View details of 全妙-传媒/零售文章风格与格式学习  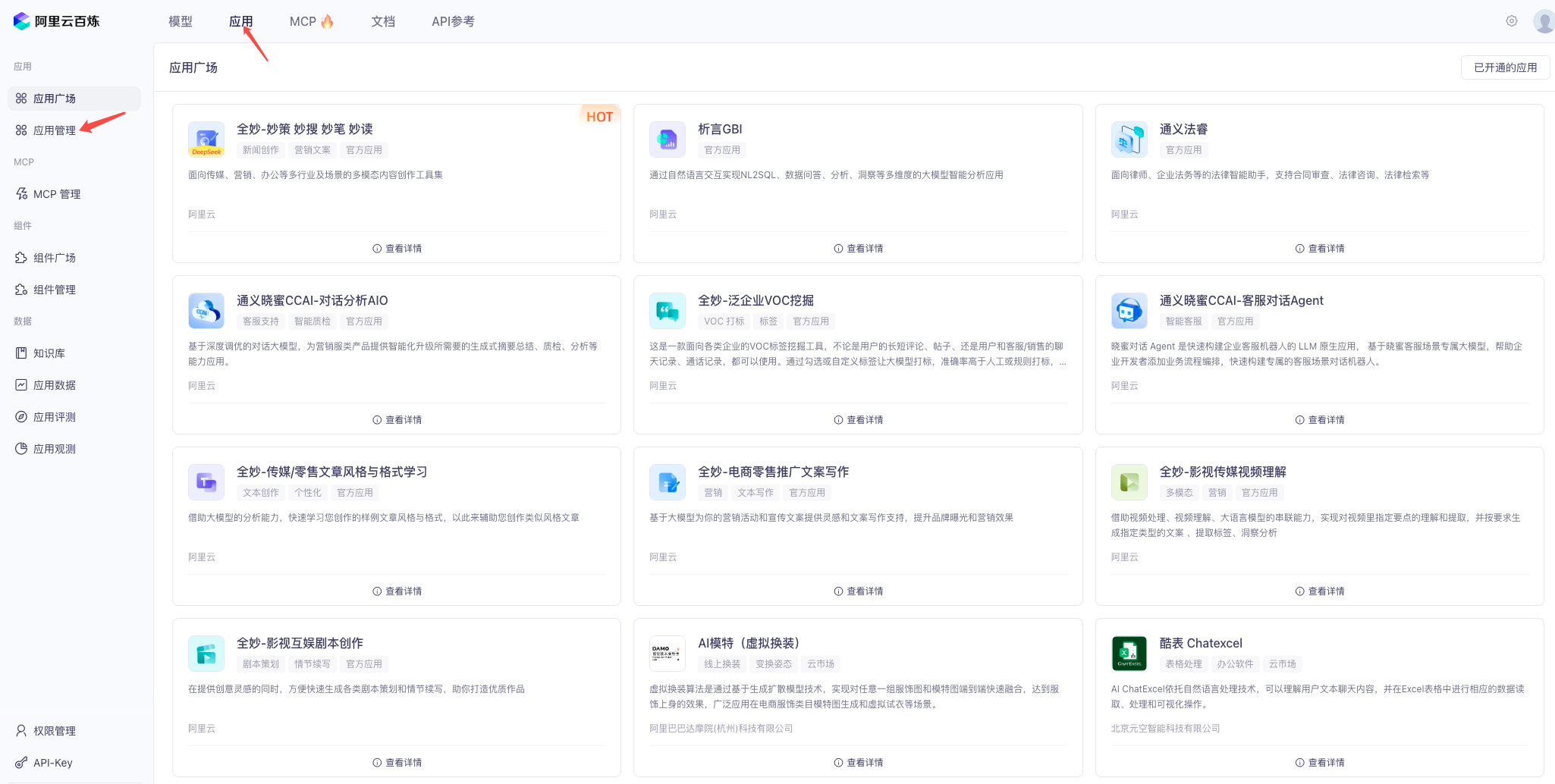click(x=397, y=591)
